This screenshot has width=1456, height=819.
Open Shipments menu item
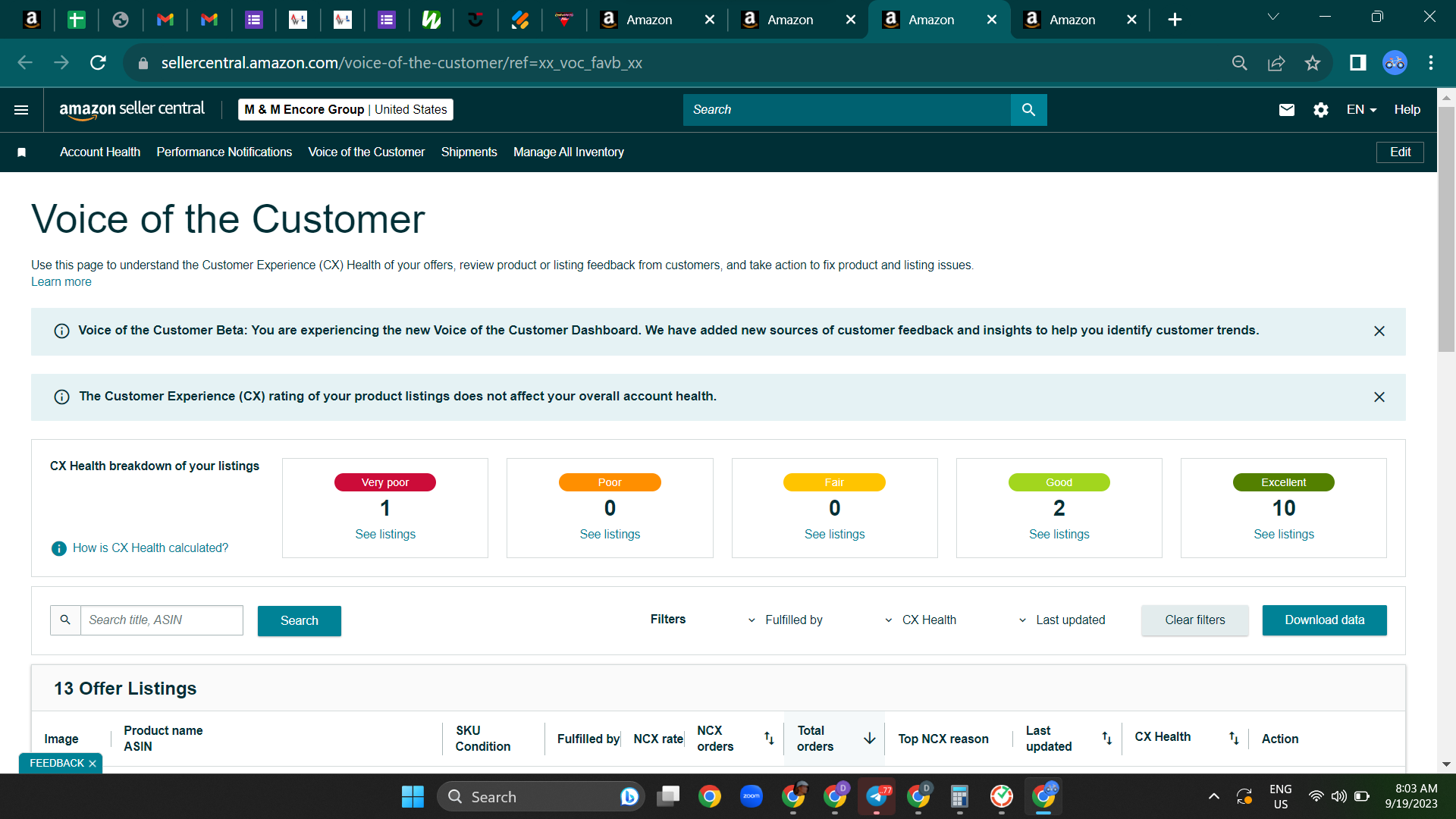pos(469,152)
